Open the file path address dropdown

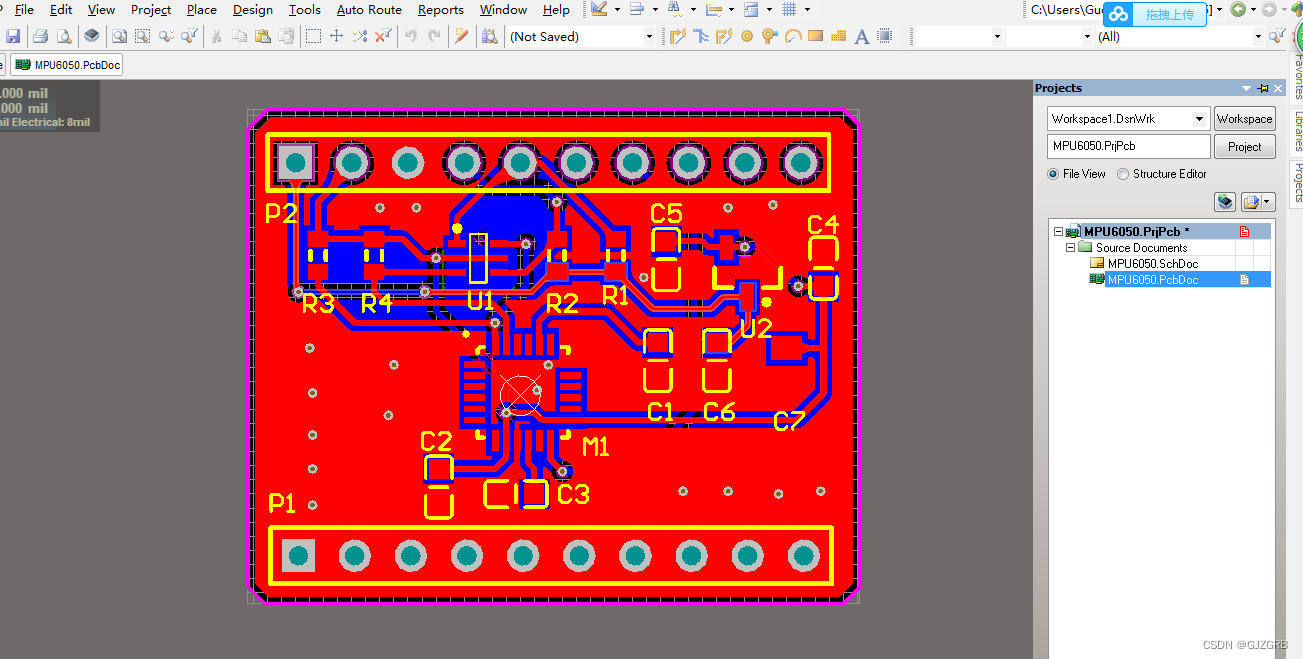pos(1220,10)
